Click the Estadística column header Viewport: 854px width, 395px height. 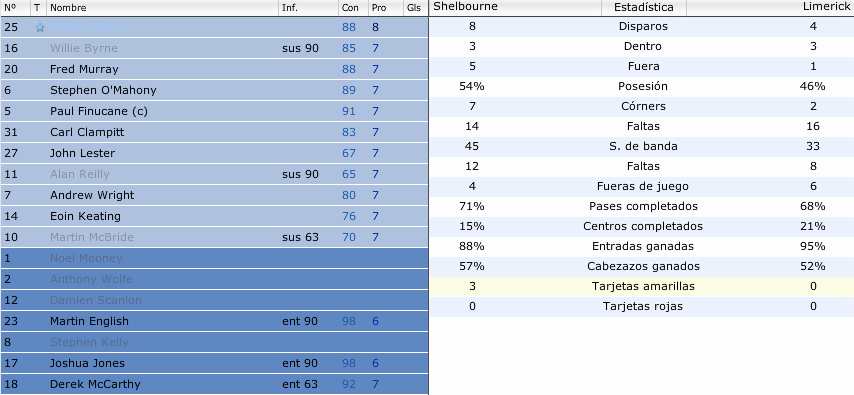(x=643, y=8)
